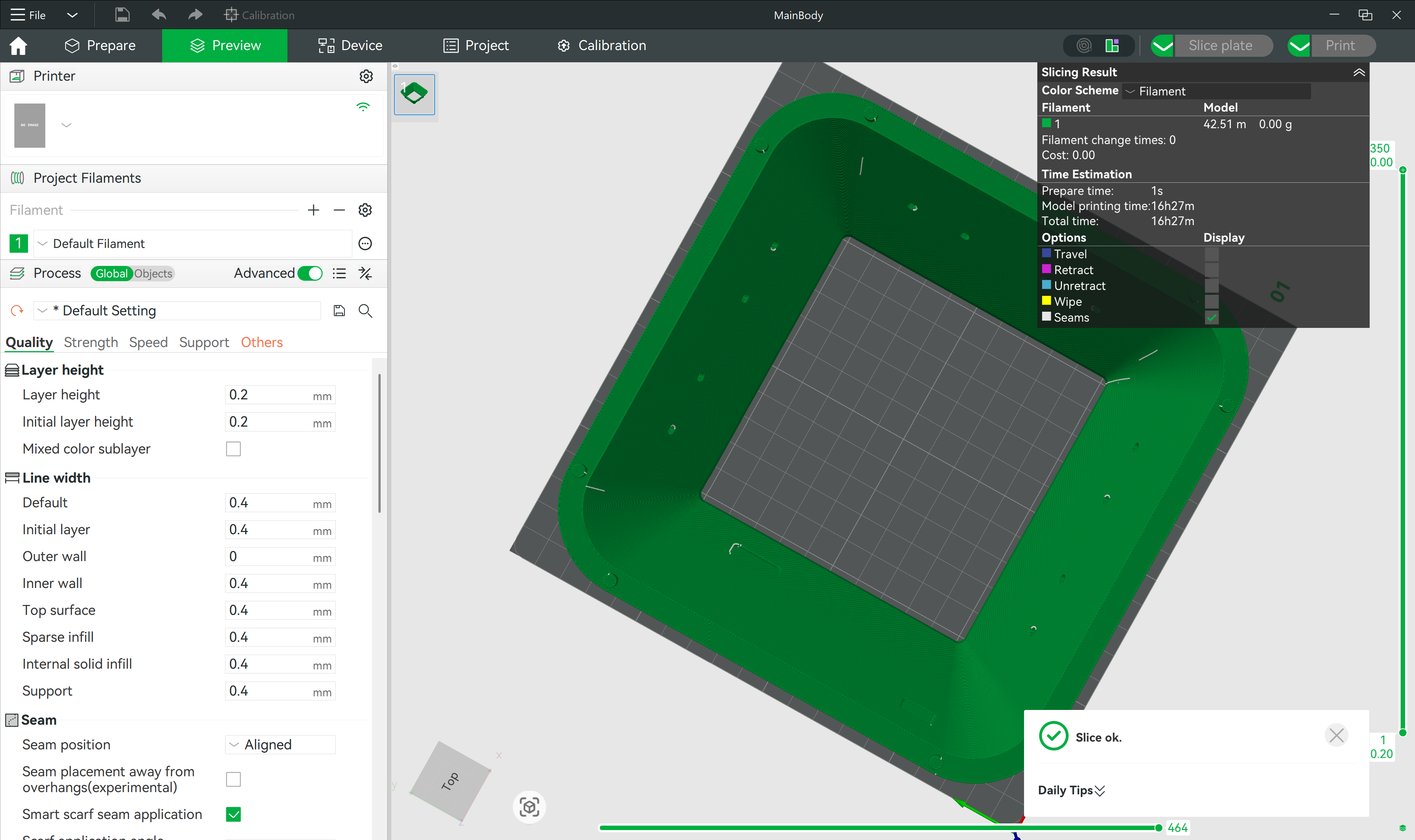
Task: Click the compare presets icon
Action: click(x=365, y=273)
